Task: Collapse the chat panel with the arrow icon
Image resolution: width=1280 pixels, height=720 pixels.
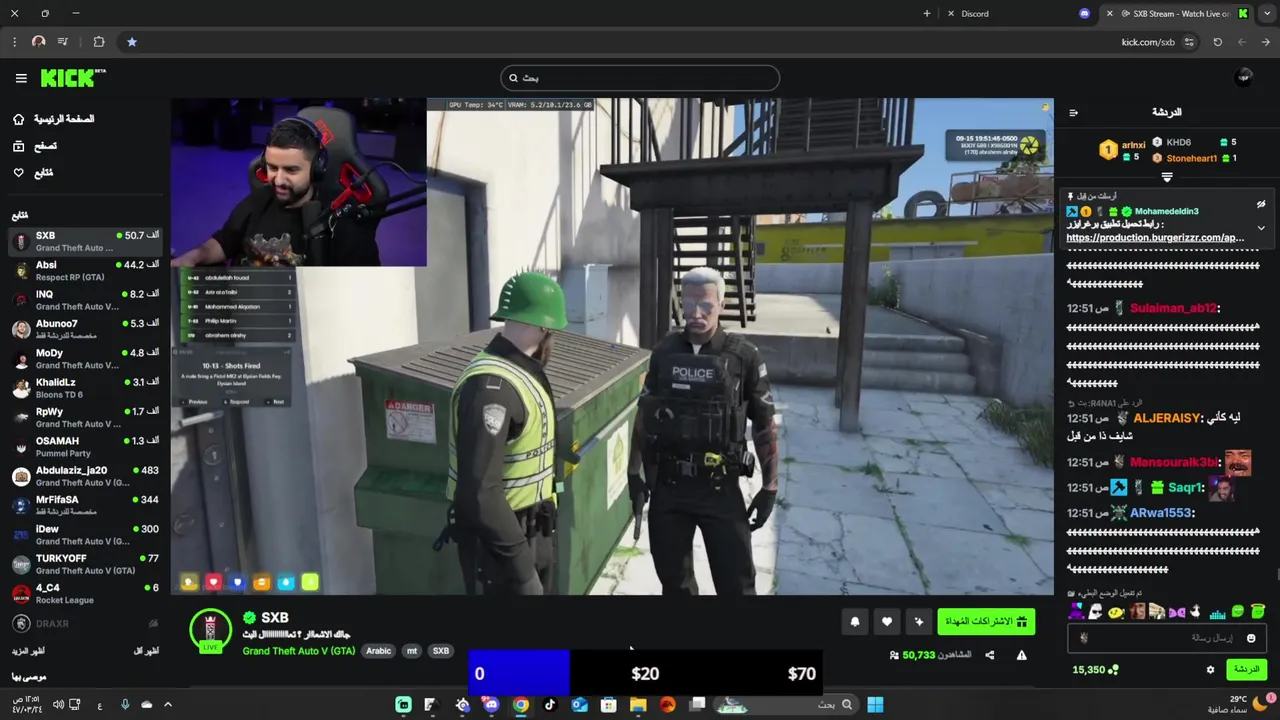Action: point(1074,113)
